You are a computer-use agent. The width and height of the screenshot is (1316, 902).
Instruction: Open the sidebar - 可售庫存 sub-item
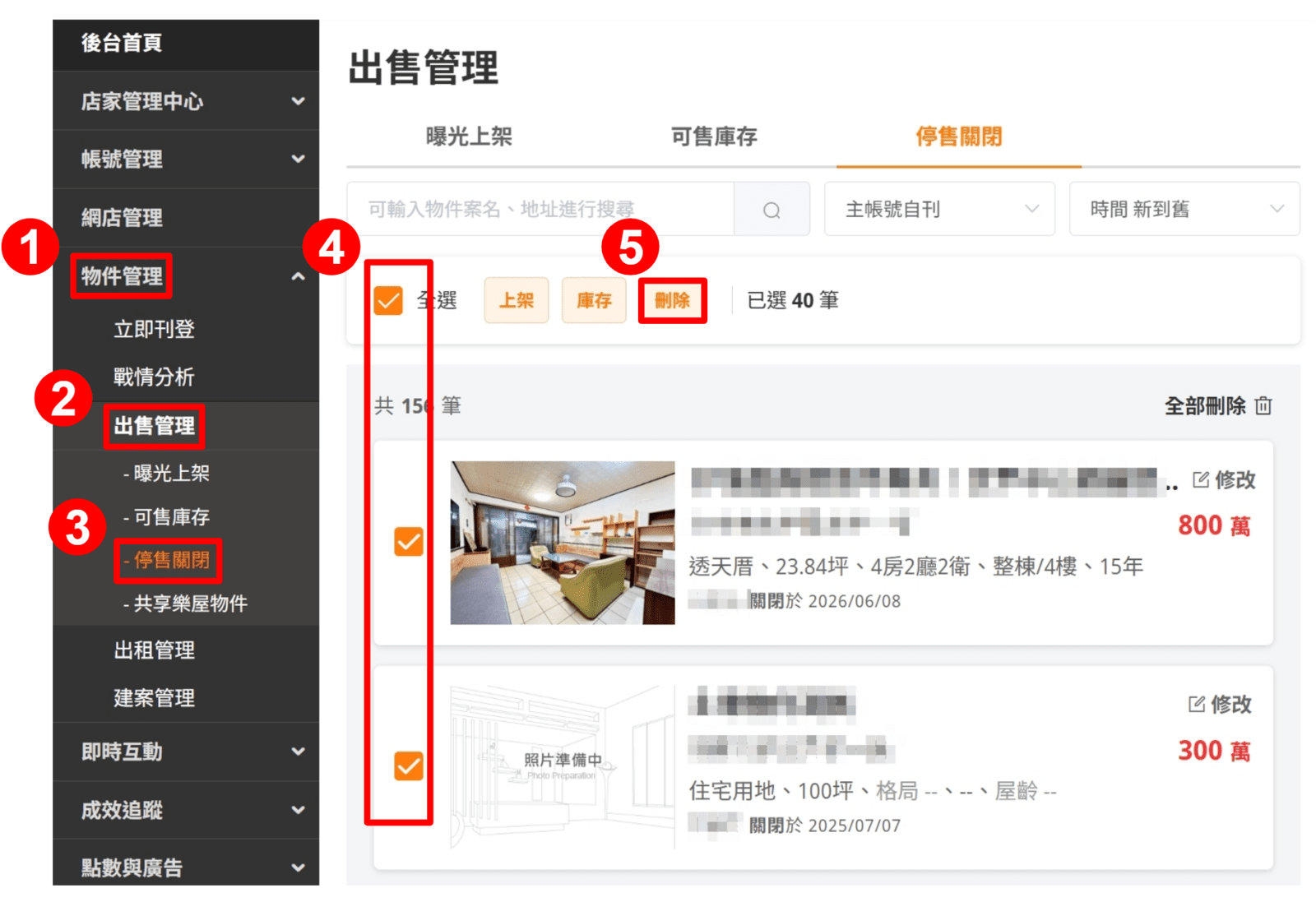[x=166, y=517]
